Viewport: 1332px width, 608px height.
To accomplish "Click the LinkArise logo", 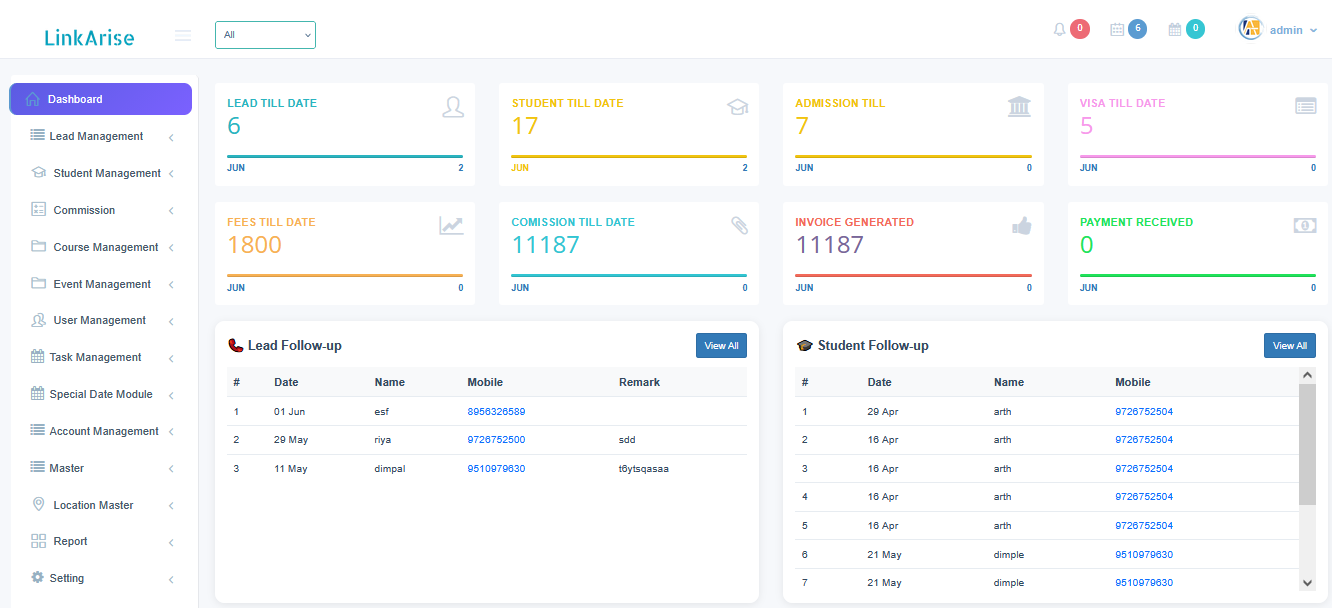I will tap(89, 38).
